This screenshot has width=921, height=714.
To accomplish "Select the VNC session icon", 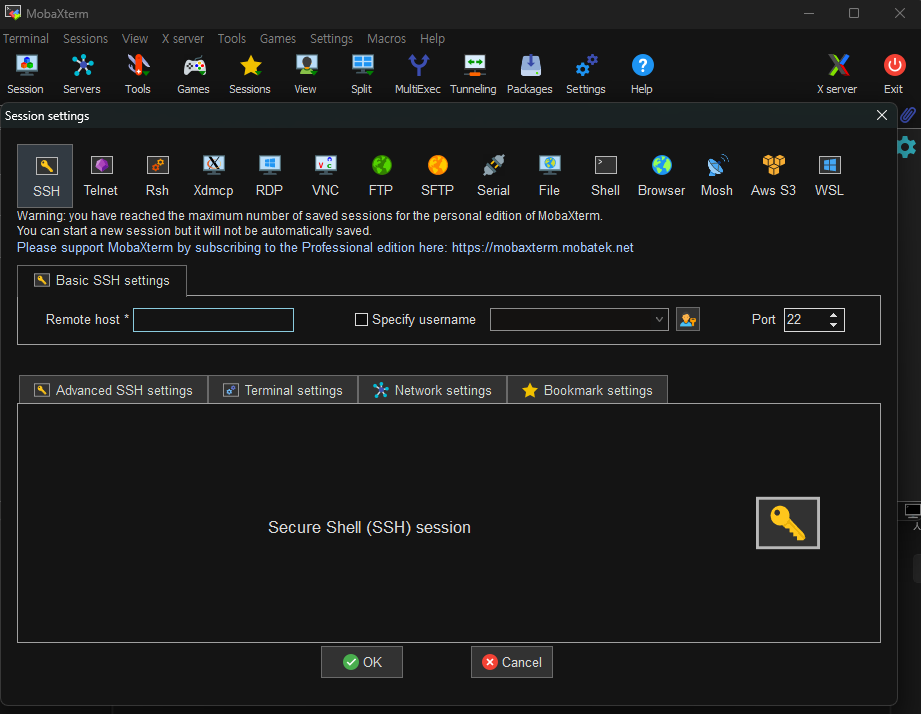I will pos(325,175).
